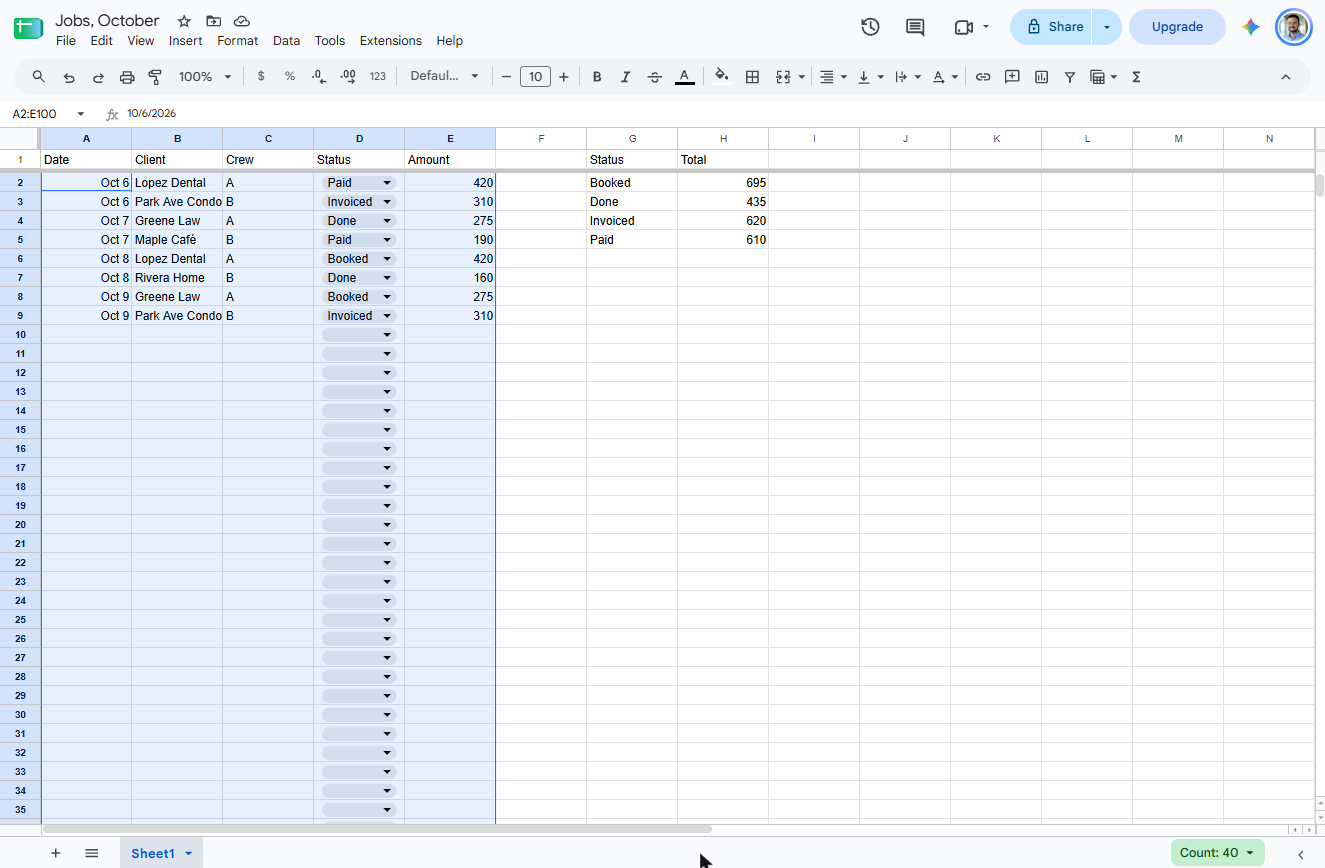This screenshot has height=868, width=1325.
Task: Star the Jobs, October document
Action: [184, 21]
